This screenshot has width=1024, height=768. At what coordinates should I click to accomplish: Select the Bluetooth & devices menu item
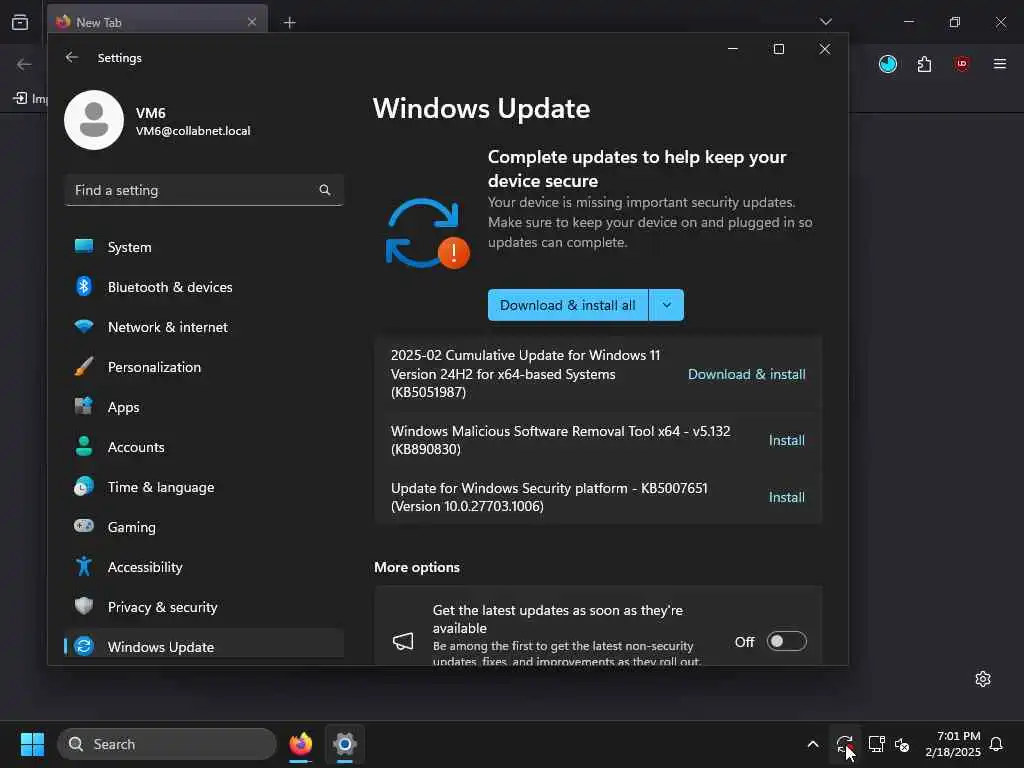pos(204,287)
